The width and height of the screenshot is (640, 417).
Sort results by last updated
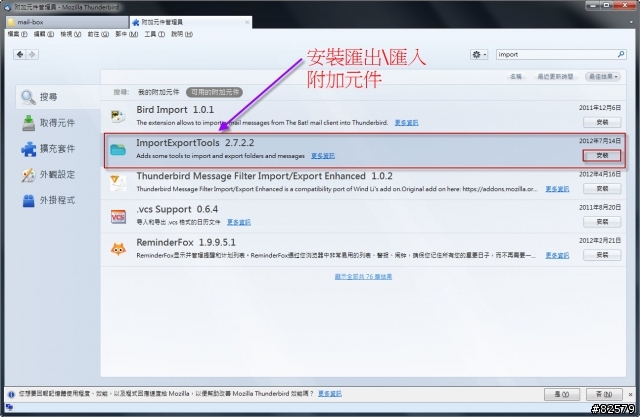(555, 76)
